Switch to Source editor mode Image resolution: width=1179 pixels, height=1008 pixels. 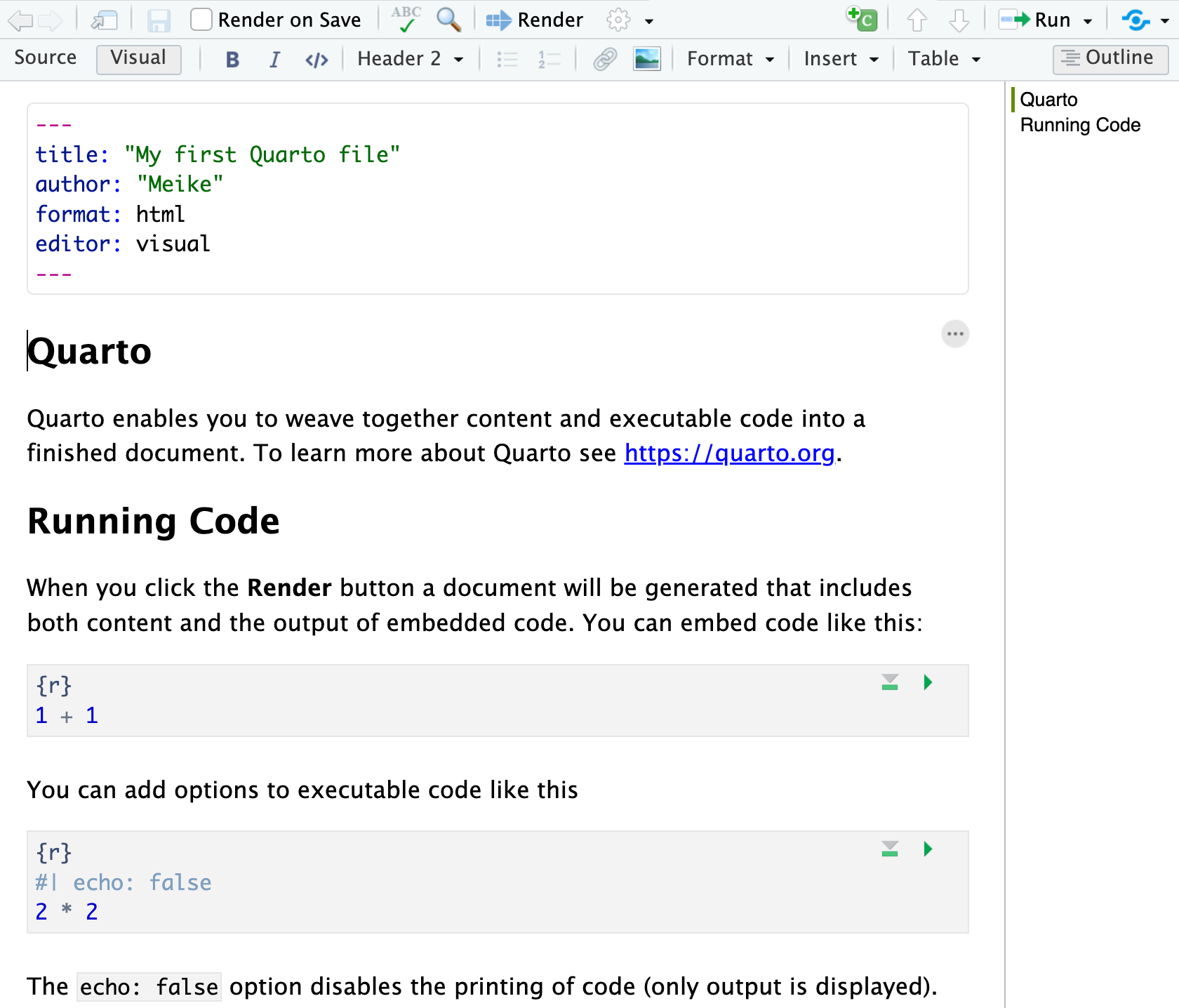(46, 58)
